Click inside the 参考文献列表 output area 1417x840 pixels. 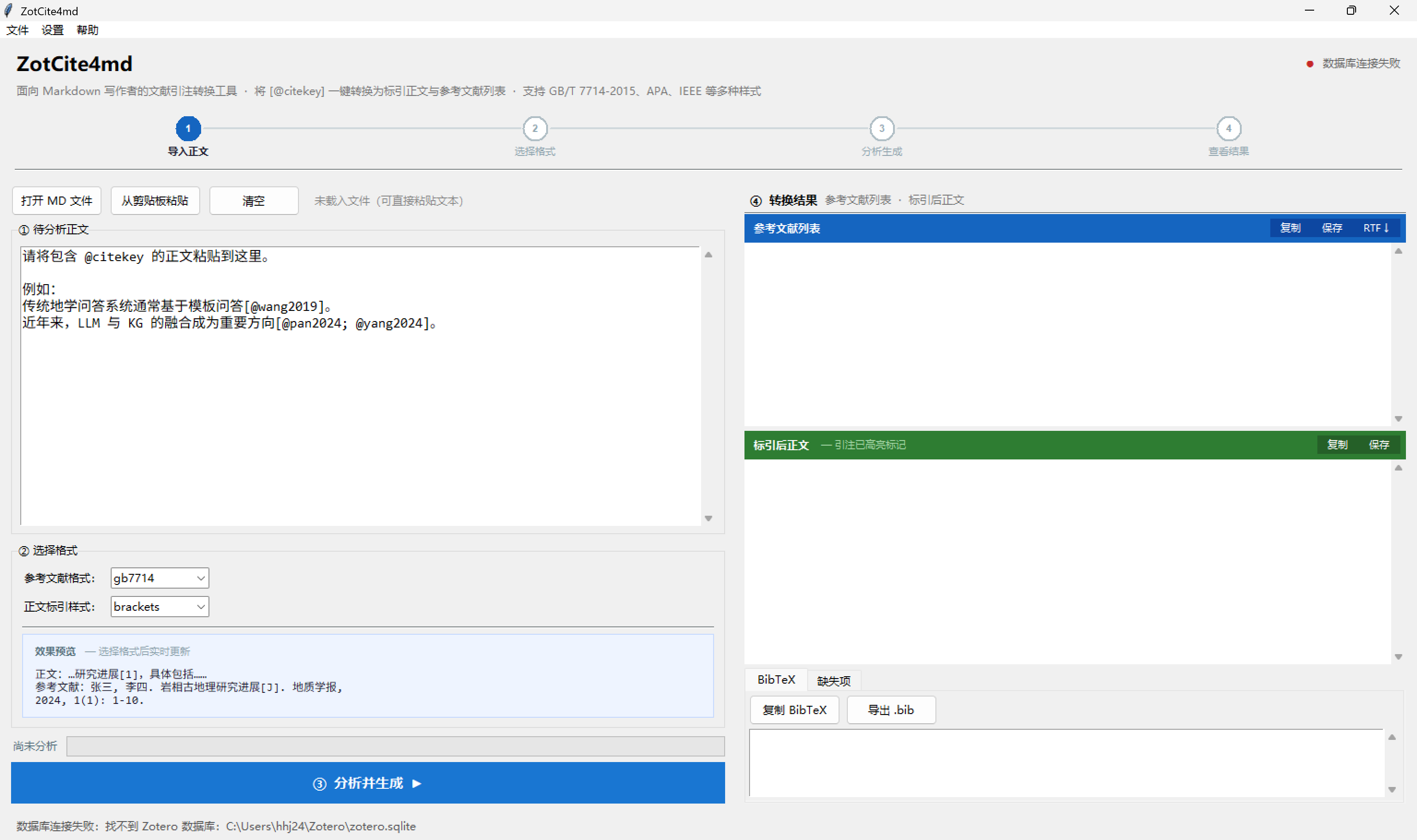1067,334
